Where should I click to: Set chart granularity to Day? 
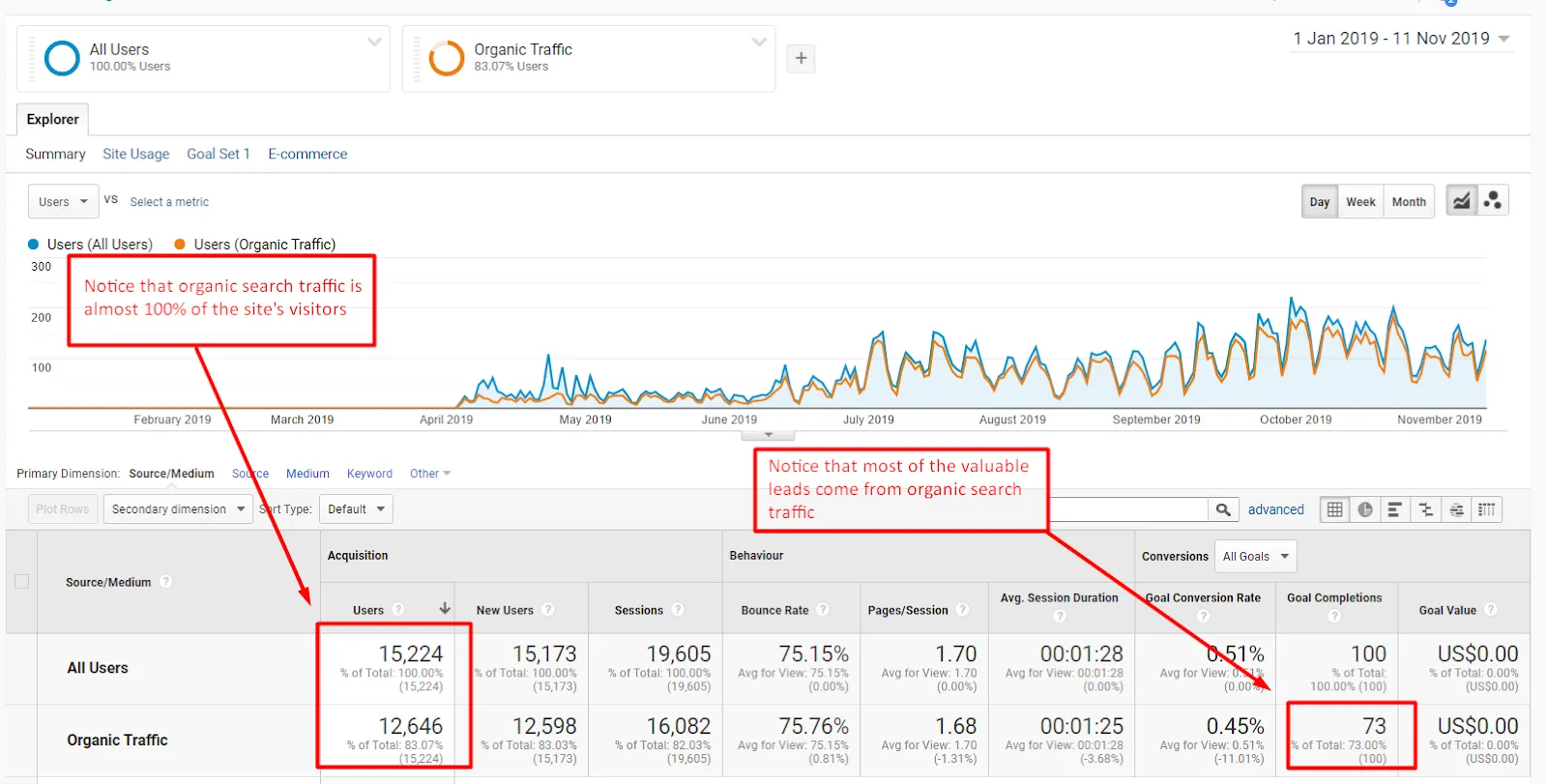(1320, 202)
